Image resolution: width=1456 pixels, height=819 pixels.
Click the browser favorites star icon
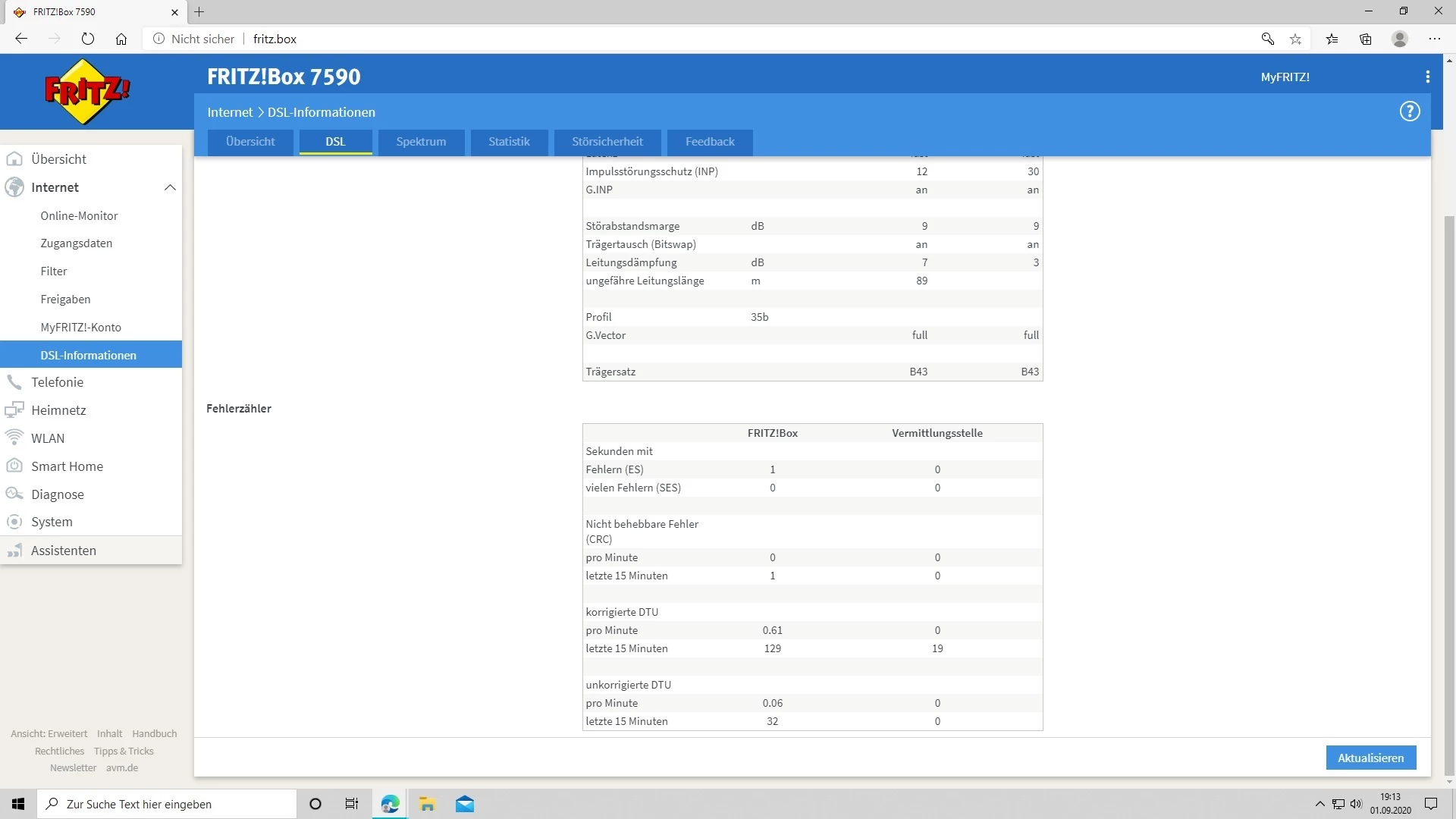1295,39
